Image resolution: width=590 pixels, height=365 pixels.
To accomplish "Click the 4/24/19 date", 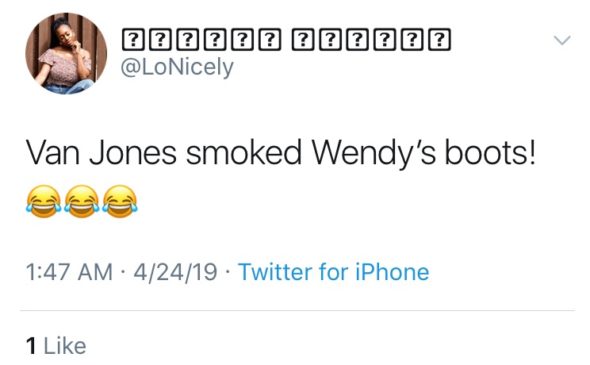I will [x=175, y=272].
